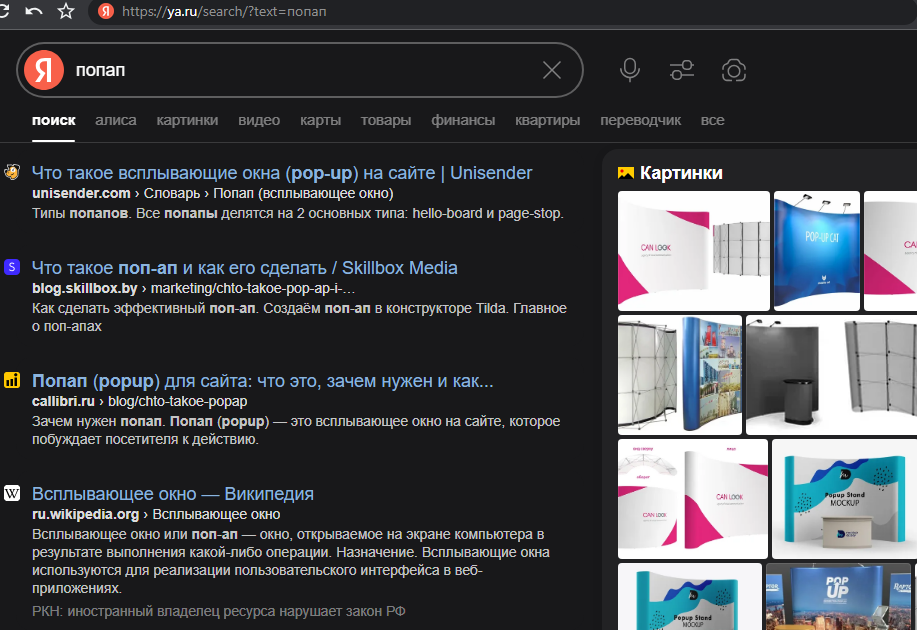Bookmark this page with star icon

coord(66,11)
